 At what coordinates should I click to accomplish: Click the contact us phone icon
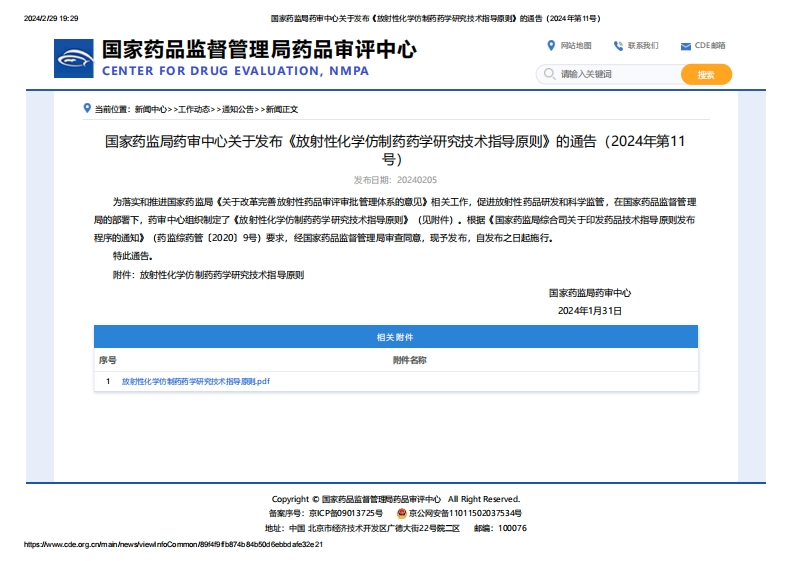tap(618, 45)
